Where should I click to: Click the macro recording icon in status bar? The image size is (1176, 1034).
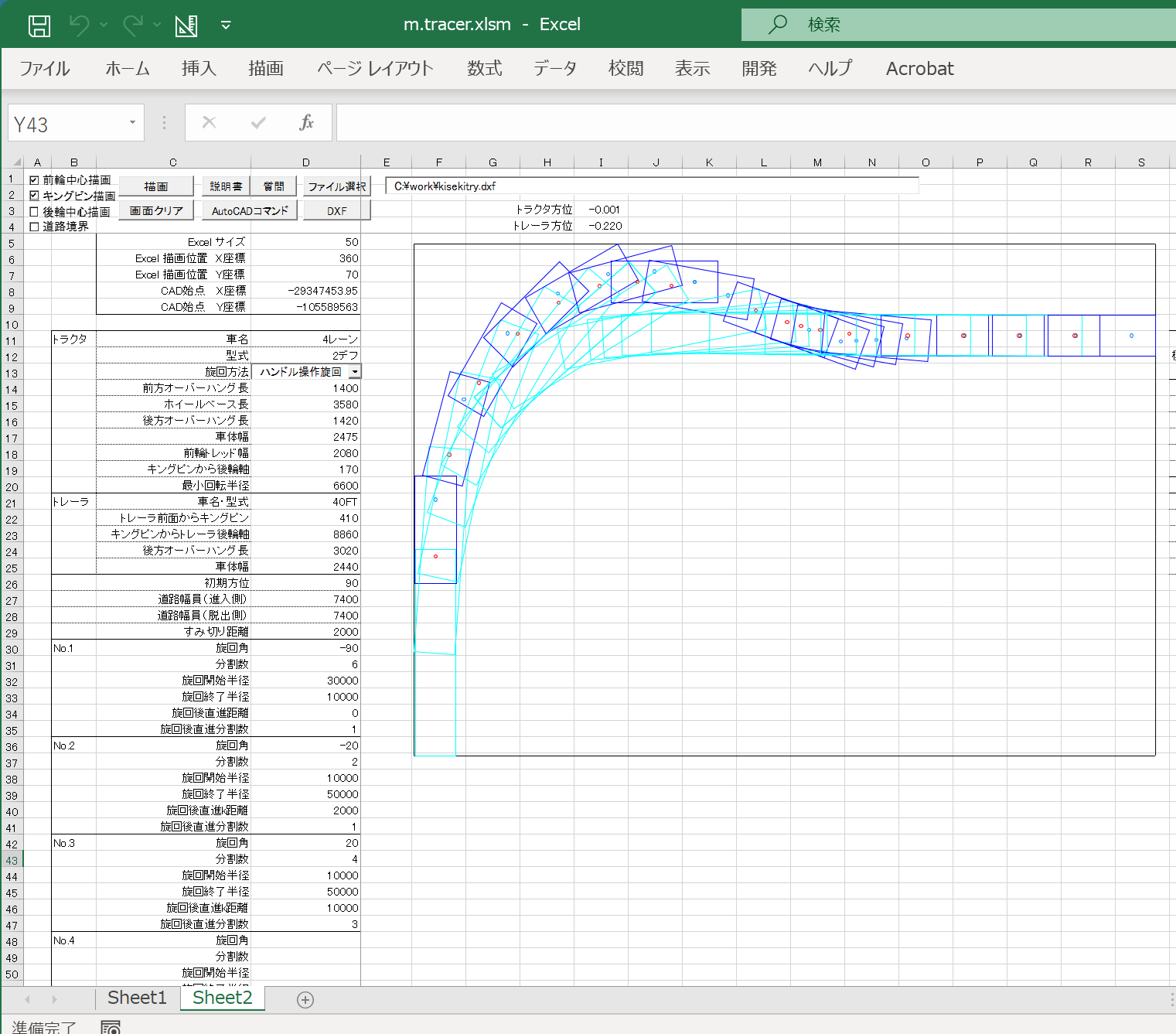[x=111, y=1027]
